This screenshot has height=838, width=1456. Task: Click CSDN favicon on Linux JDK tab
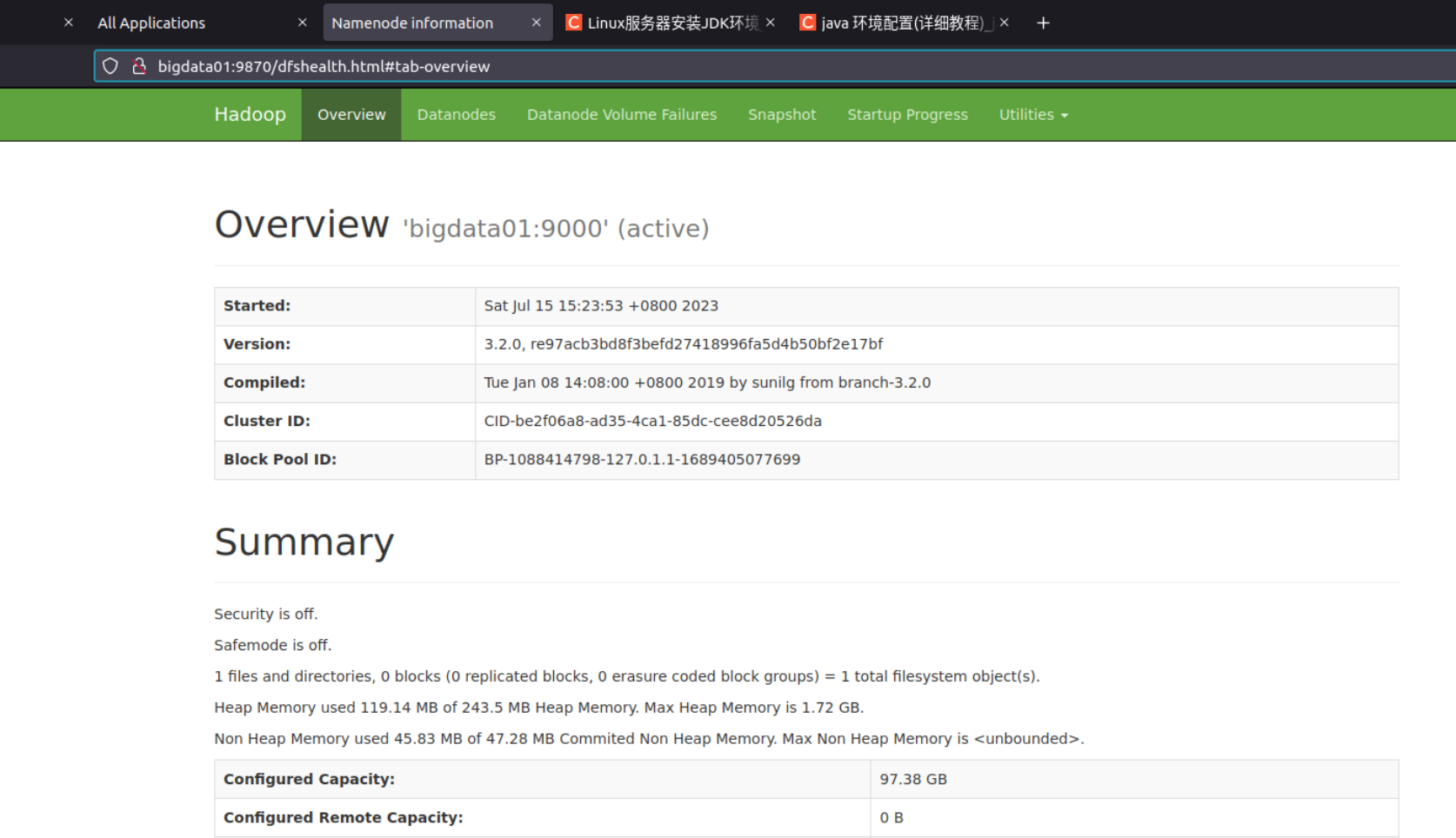(x=573, y=23)
